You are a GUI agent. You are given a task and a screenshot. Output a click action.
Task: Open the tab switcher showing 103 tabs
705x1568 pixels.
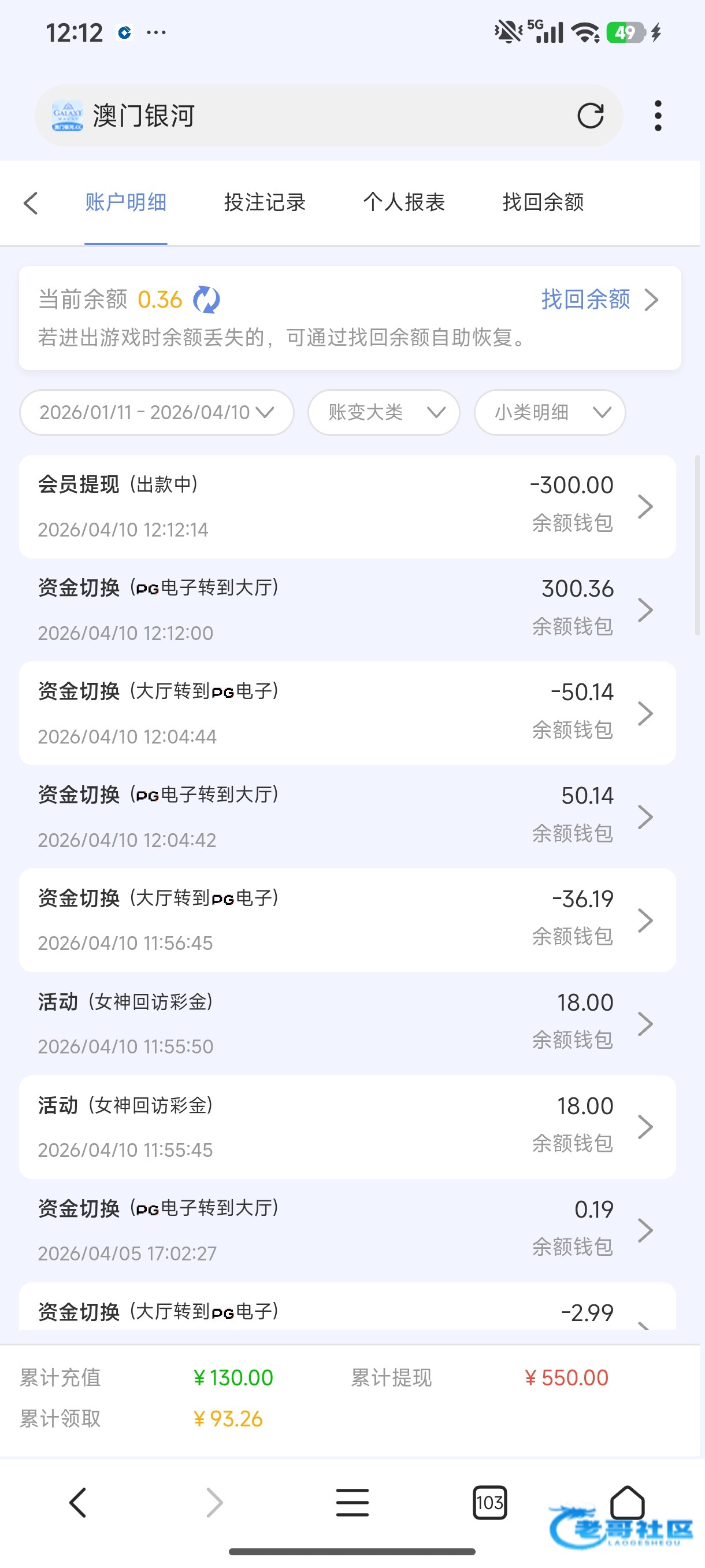pos(489,1502)
